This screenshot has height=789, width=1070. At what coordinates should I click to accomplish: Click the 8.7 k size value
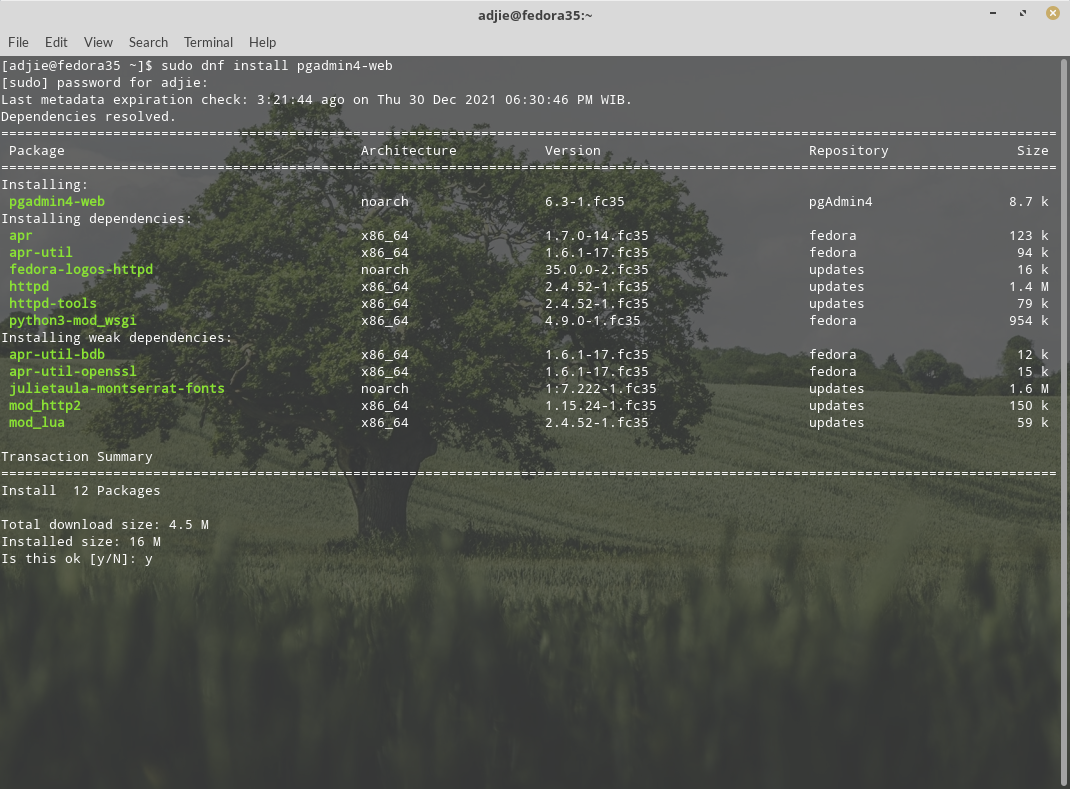1029,201
